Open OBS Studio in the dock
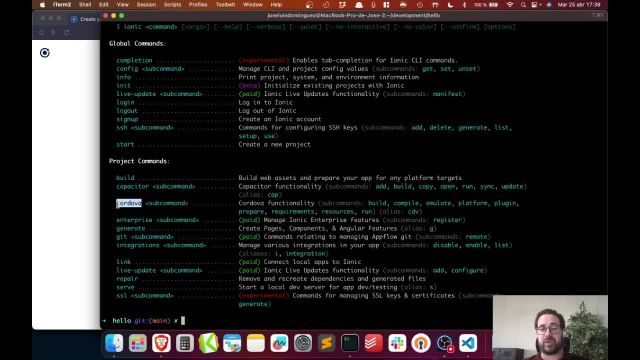Image resolution: width=640 pixels, height=360 pixels. 444,343
